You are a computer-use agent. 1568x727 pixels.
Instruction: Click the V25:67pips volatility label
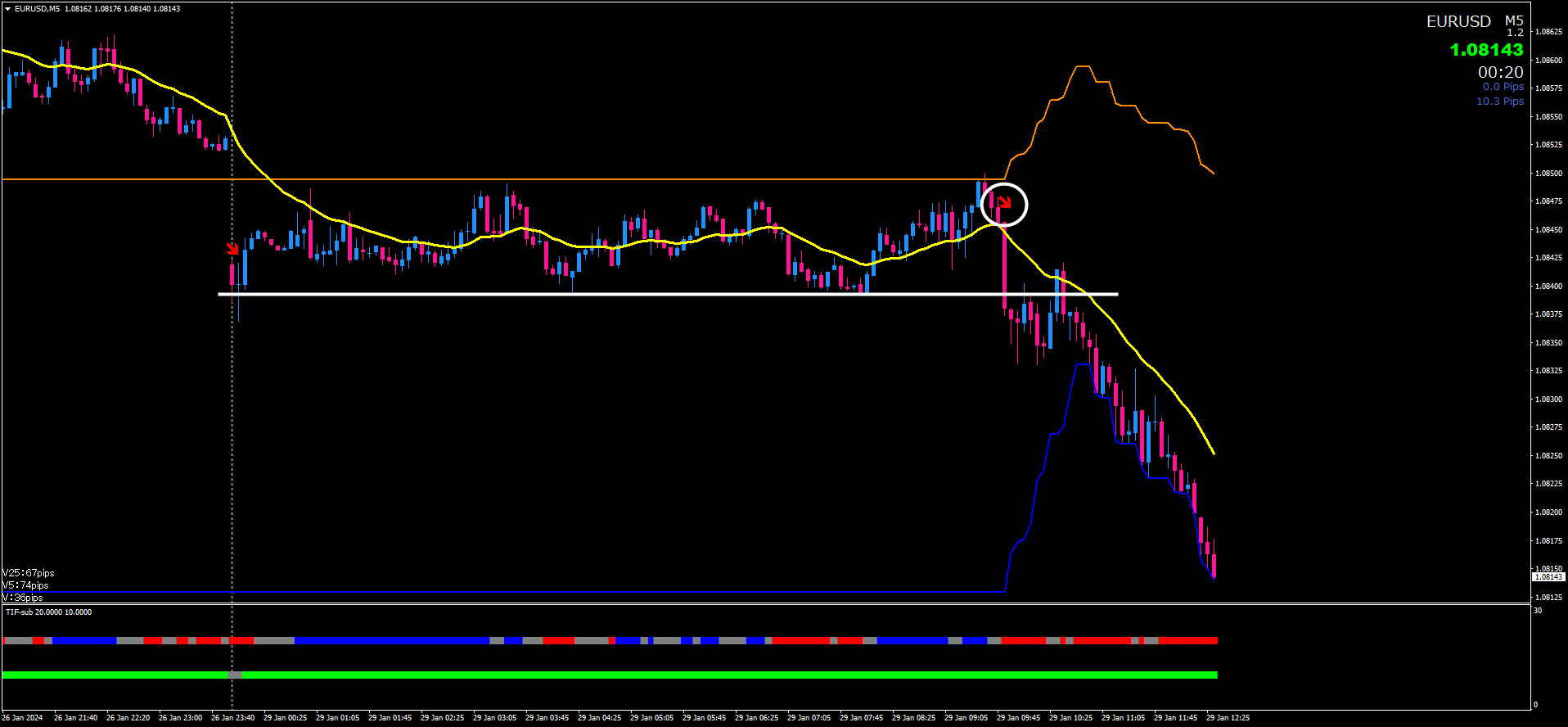[29, 573]
